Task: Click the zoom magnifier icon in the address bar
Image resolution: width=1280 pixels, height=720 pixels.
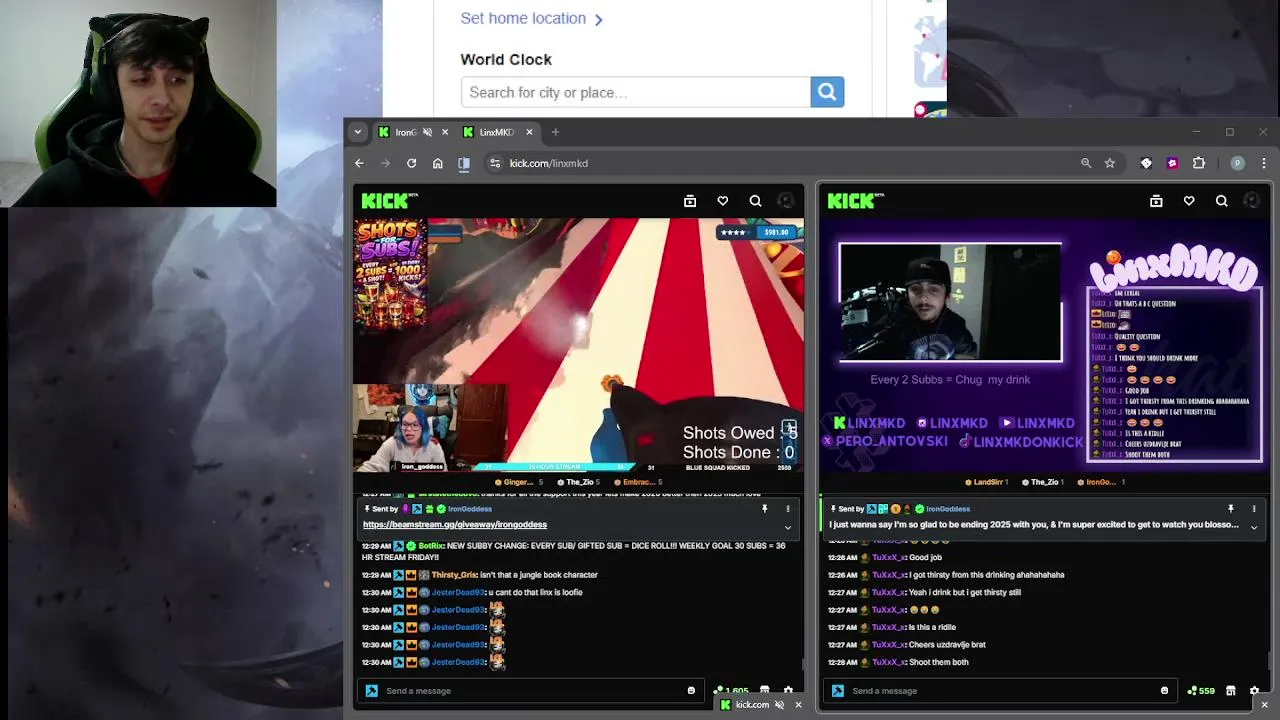Action: pos(1086,163)
